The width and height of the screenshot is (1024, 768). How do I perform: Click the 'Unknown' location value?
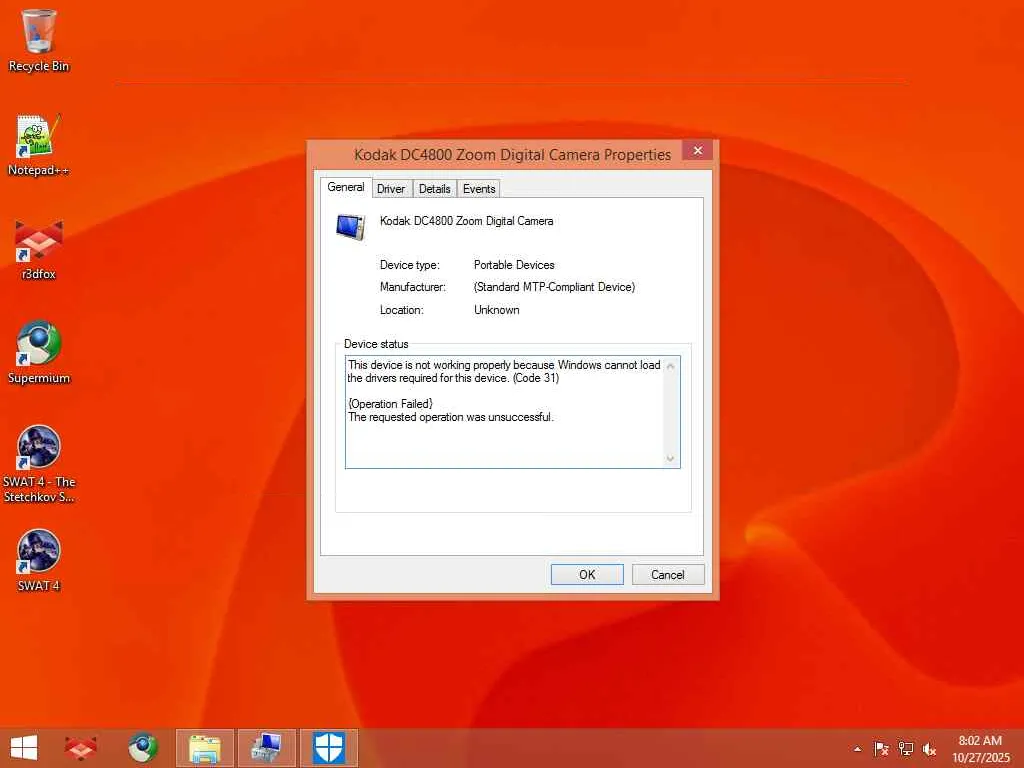pyautogui.click(x=497, y=310)
